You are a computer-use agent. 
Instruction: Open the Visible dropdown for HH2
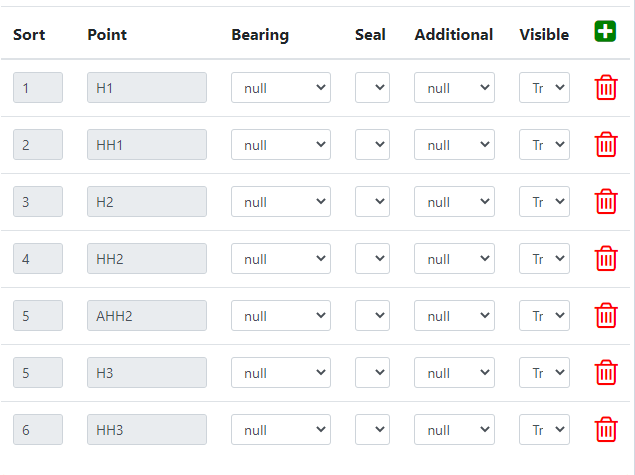[544, 259]
